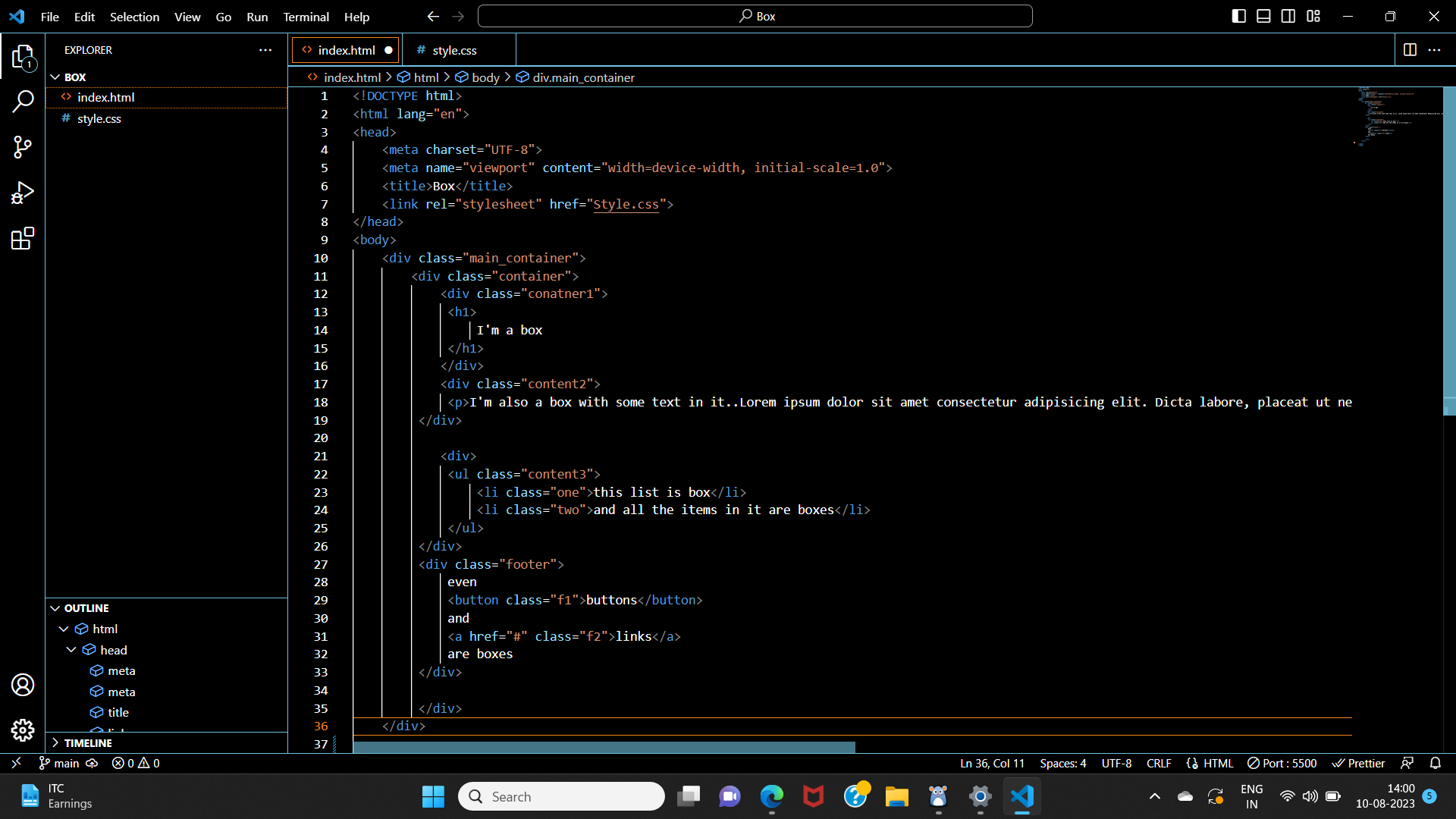Collapse the head element in Outline
The image size is (1456, 819).
71,650
